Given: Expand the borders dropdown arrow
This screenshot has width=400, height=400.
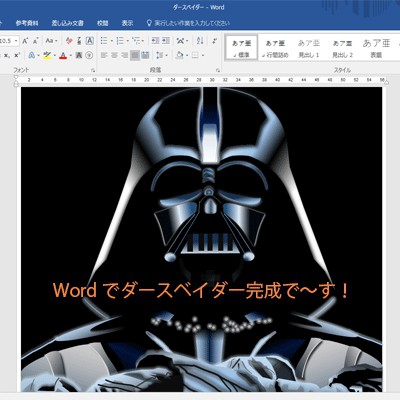Looking at the screenshot, I should (203, 56).
